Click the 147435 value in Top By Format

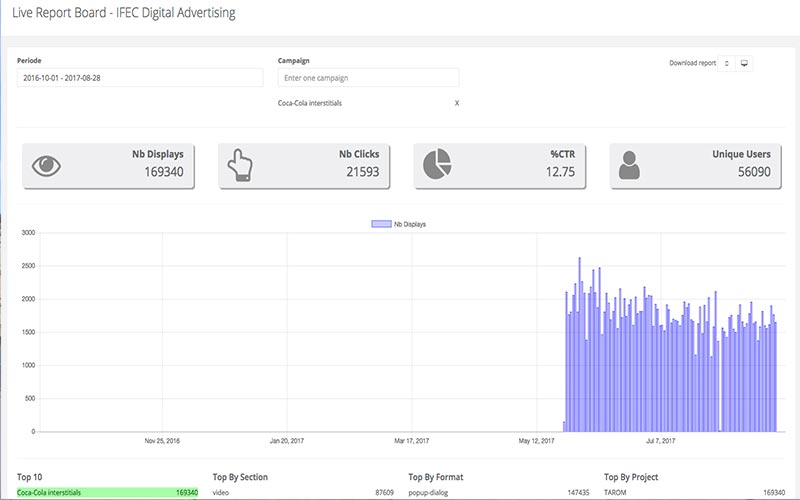tap(579, 493)
